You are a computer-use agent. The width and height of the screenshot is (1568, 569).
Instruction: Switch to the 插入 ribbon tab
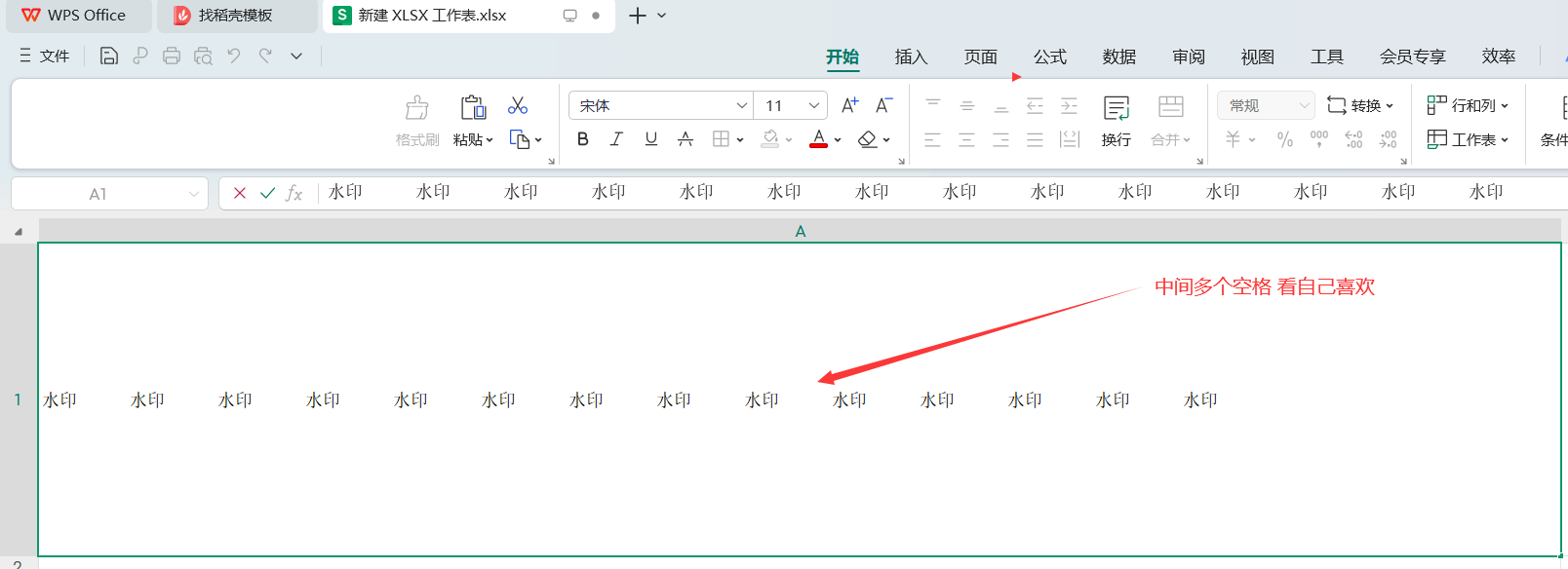click(911, 57)
